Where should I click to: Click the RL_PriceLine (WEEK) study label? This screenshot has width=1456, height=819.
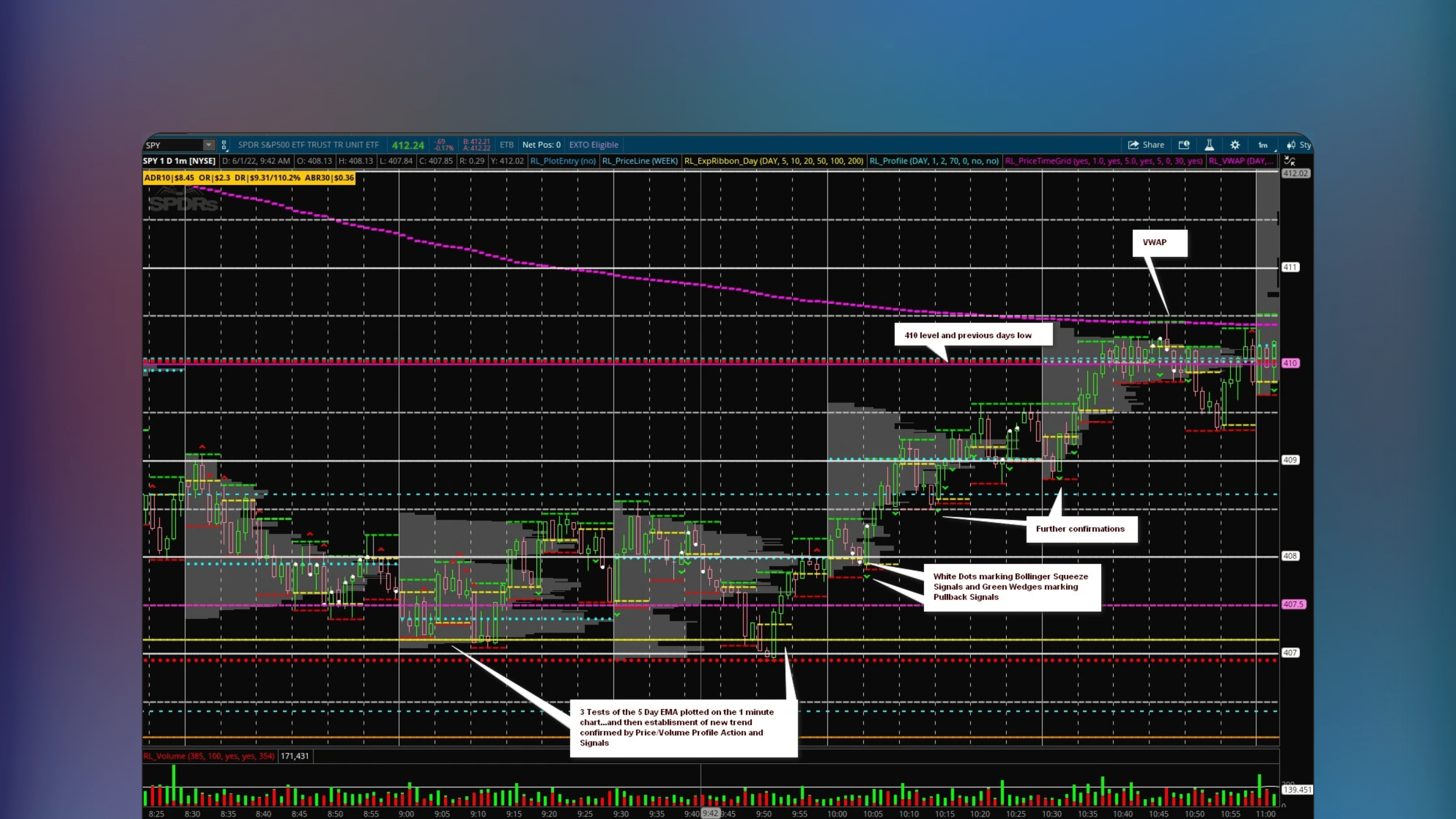640,161
